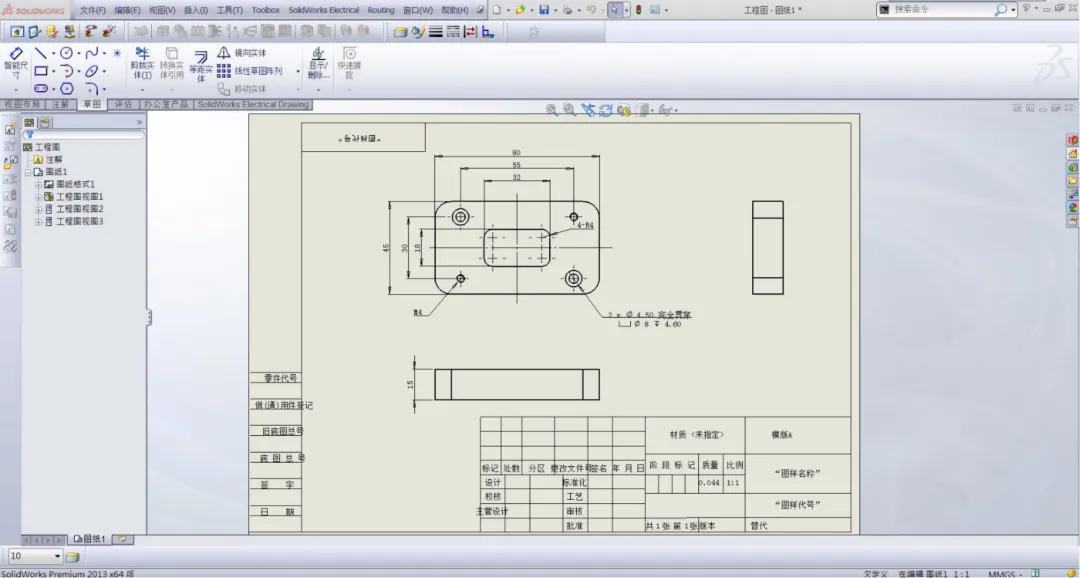This screenshot has width=1080, height=578.
Task: Open the 插入(I) menu
Action: [196, 10]
